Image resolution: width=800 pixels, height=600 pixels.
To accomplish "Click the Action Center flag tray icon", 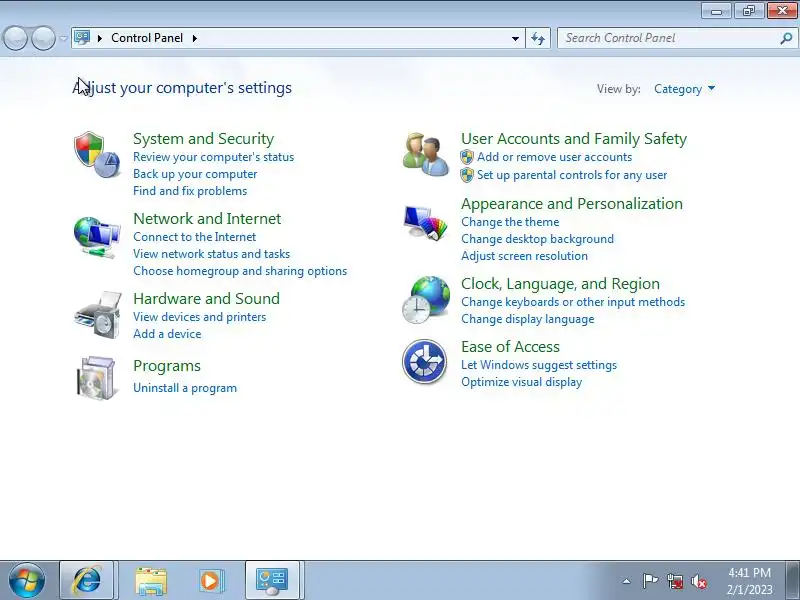I will pos(650,581).
